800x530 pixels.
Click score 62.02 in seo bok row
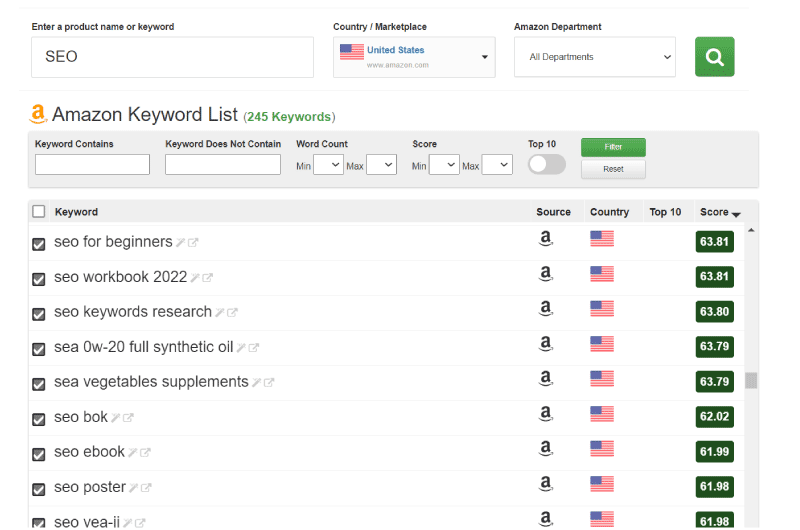click(x=714, y=416)
